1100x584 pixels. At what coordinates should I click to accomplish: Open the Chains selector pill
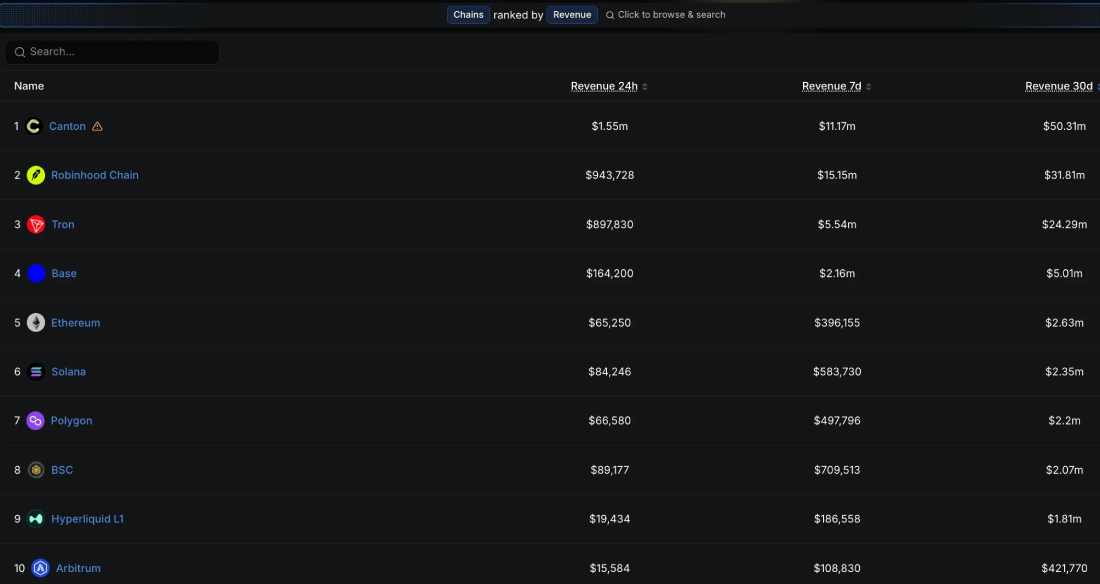click(468, 15)
